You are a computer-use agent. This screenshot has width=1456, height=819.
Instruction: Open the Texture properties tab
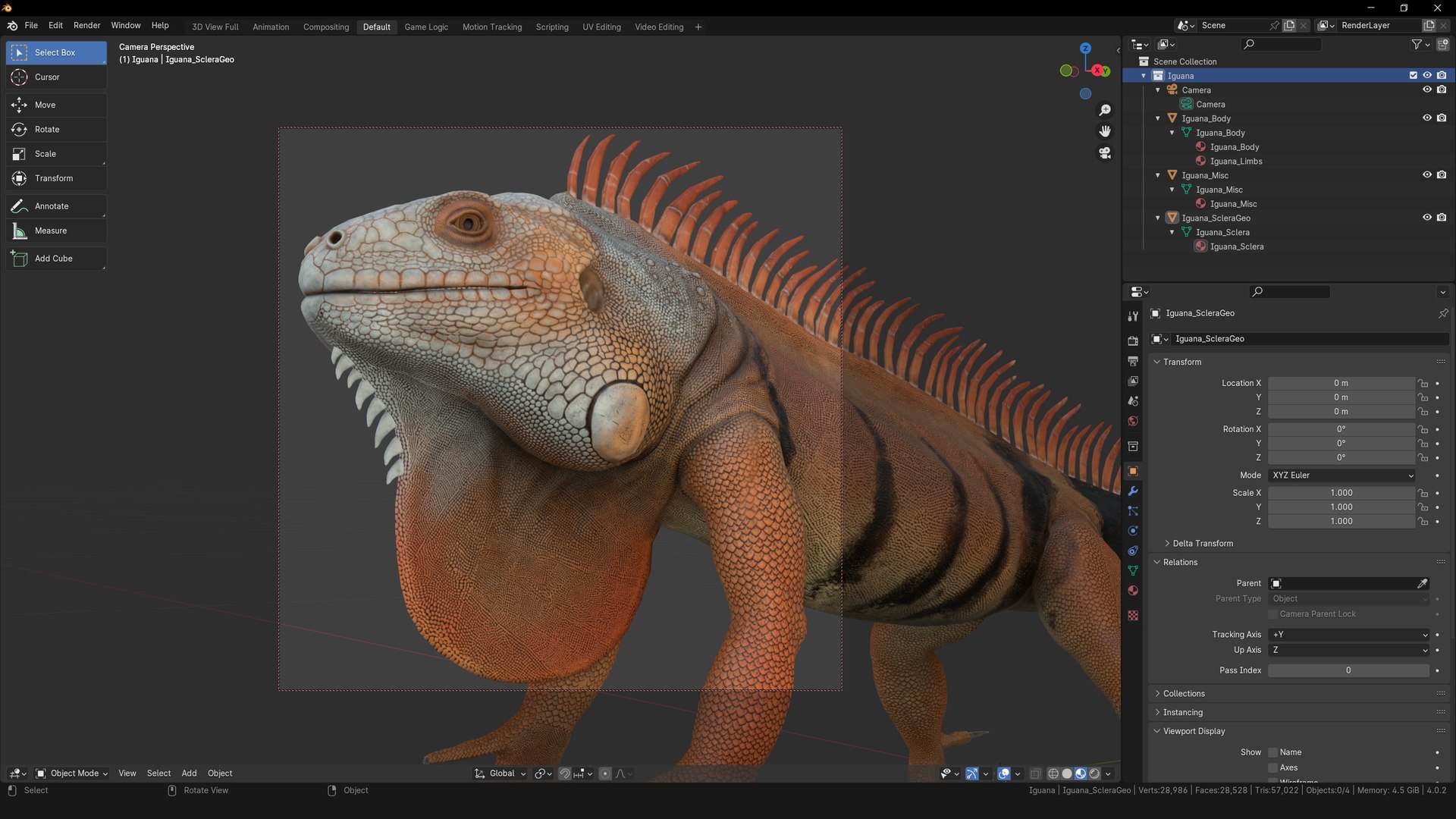point(1133,616)
